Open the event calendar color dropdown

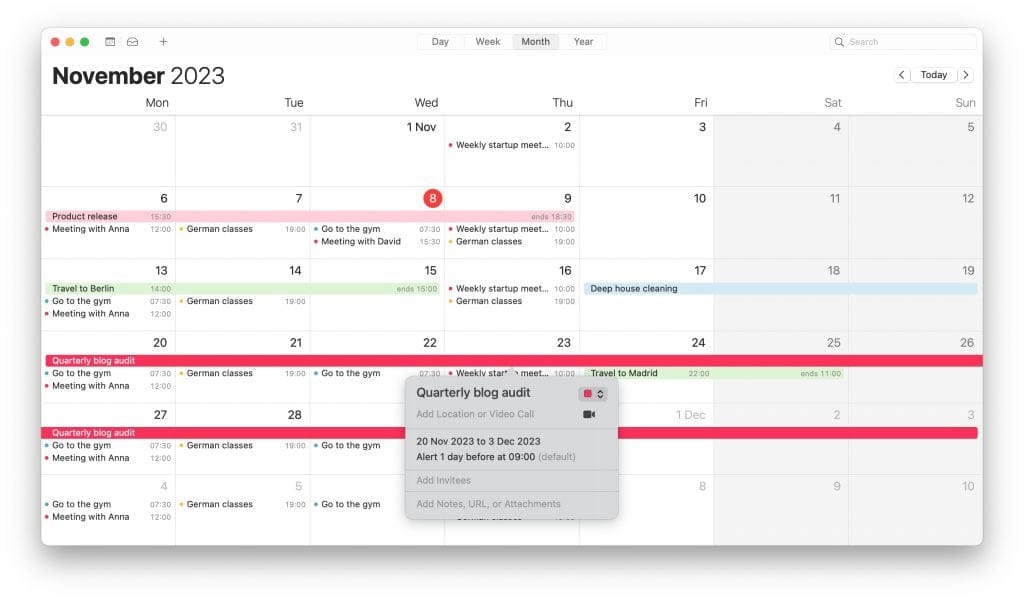pos(593,394)
